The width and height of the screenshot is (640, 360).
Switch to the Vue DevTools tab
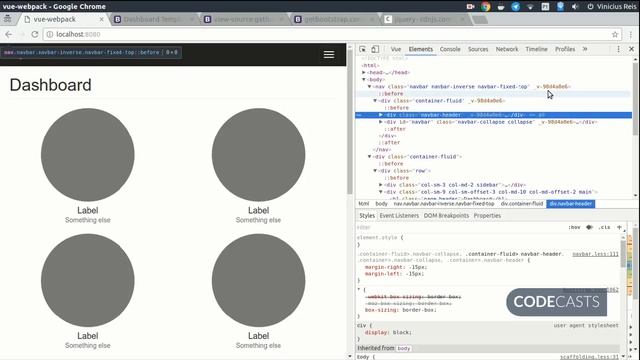[396, 49]
